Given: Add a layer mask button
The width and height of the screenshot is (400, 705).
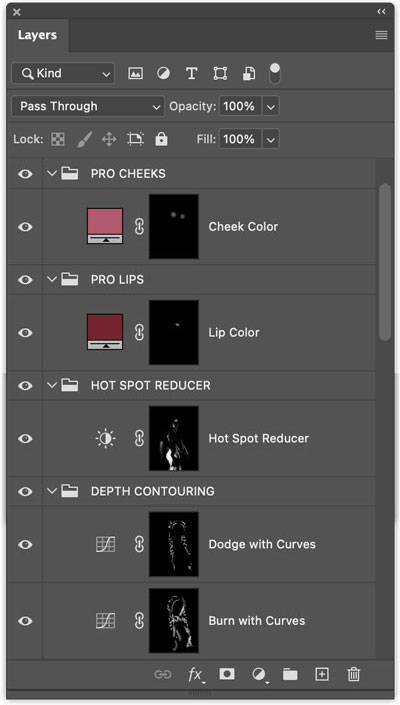Looking at the screenshot, I should [227, 674].
